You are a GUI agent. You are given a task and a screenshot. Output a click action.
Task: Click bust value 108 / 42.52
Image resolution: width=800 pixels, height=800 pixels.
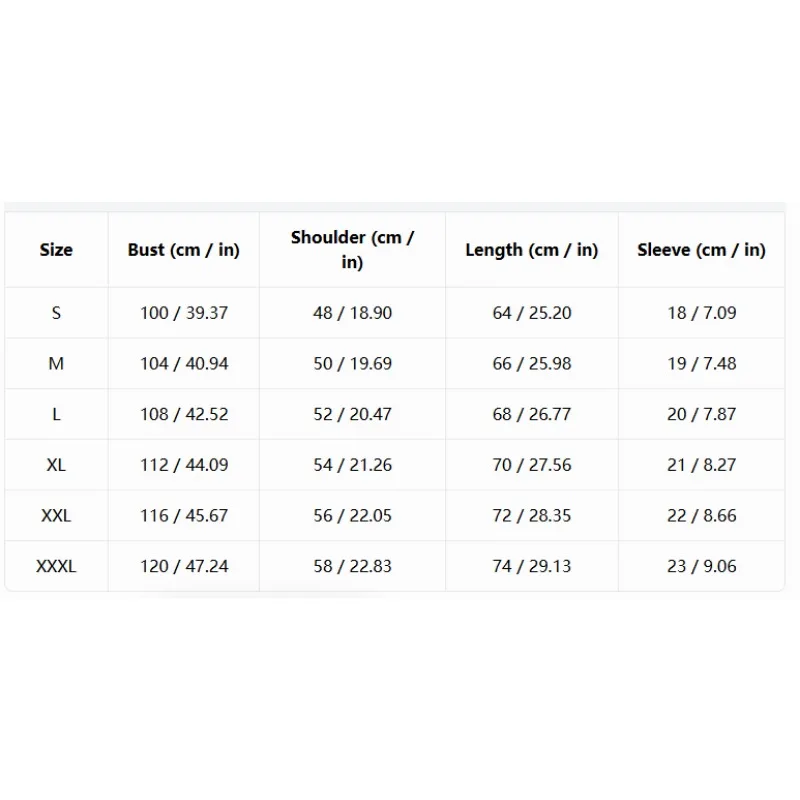184,414
